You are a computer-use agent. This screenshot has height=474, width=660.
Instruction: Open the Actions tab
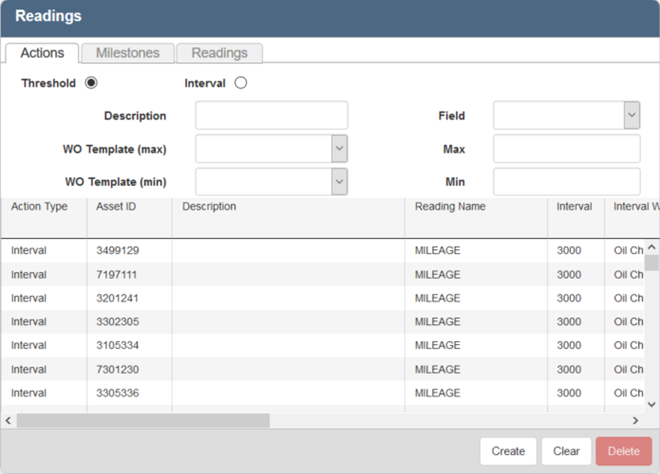coord(42,53)
